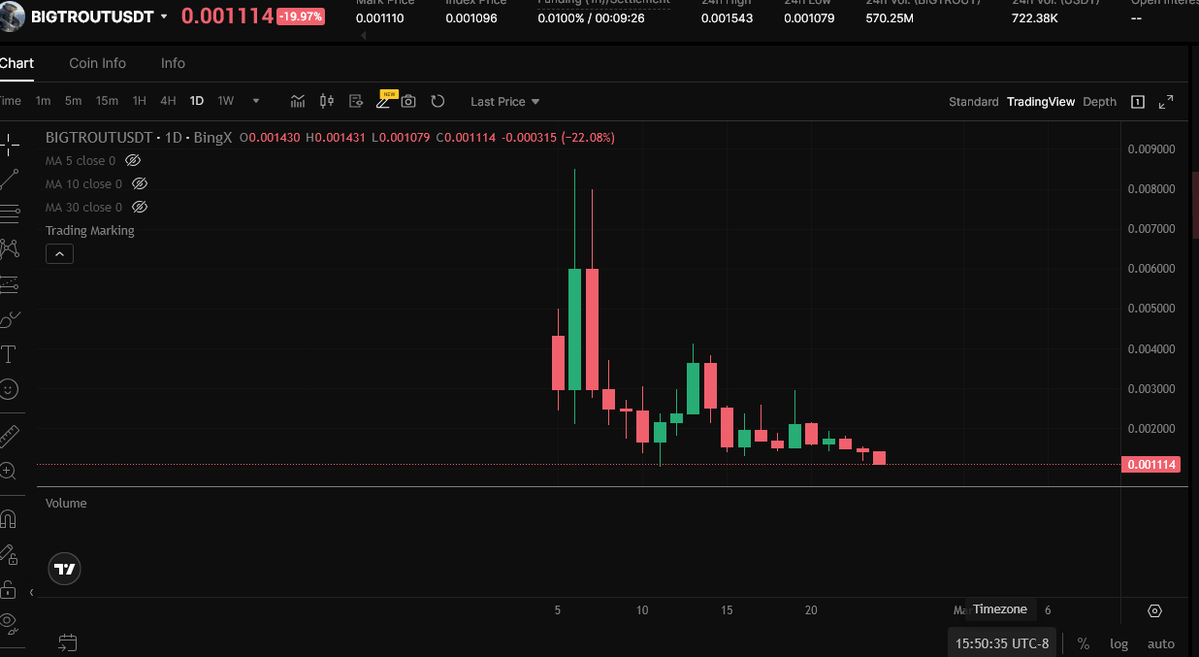This screenshot has width=1199, height=657.
Task: Click the -19.97% change badge
Action: coord(301,16)
